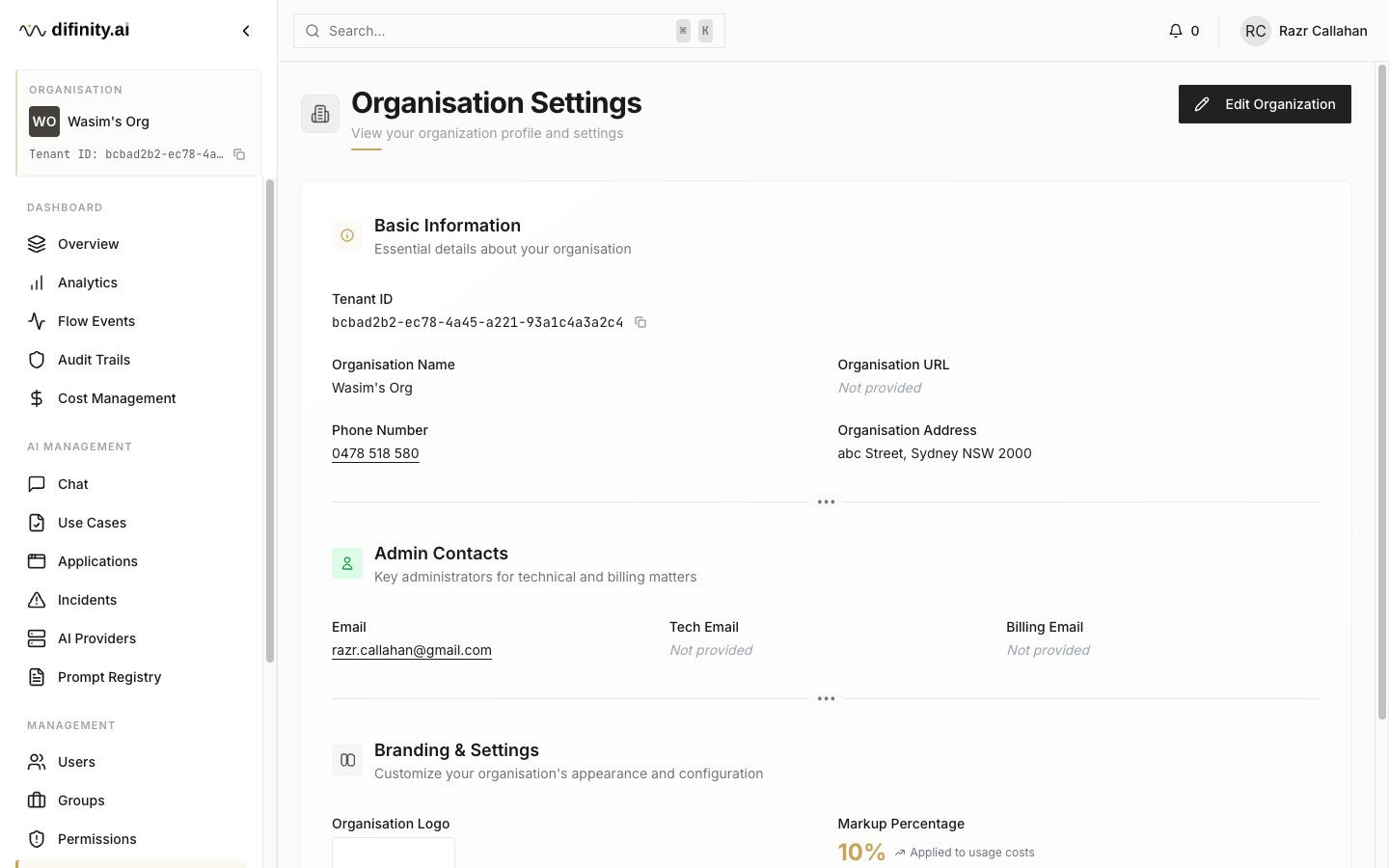Click the main page vertical scrollbar
This screenshot has width=1389, height=868.
point(1381,392)
